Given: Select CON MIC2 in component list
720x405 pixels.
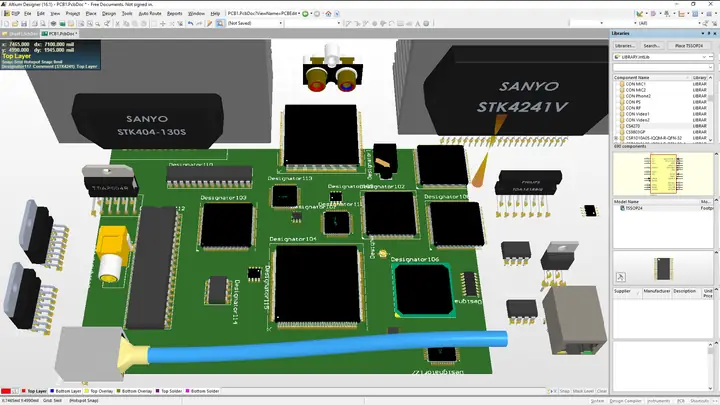Looking at the screenshot, I should (x=636, y=90).
